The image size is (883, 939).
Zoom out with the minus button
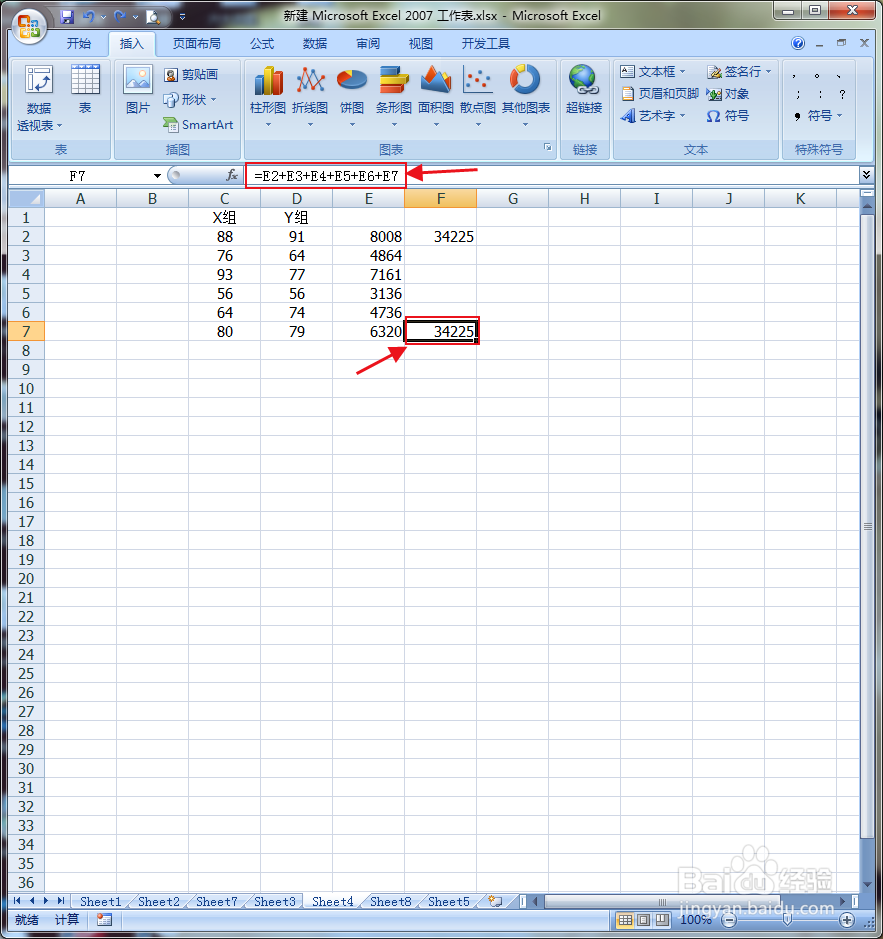coord(729,920)
